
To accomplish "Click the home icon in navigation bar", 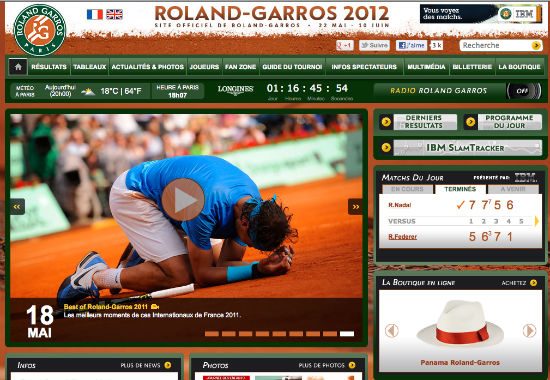I will [x=18, y=67].
